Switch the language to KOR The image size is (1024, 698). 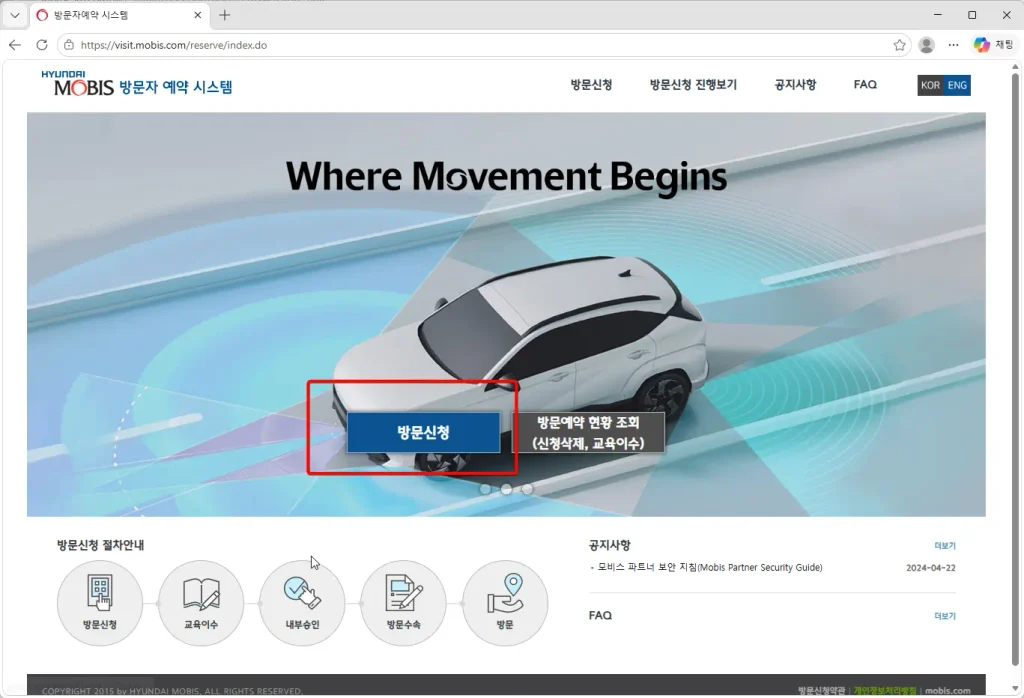coord(930,86)
